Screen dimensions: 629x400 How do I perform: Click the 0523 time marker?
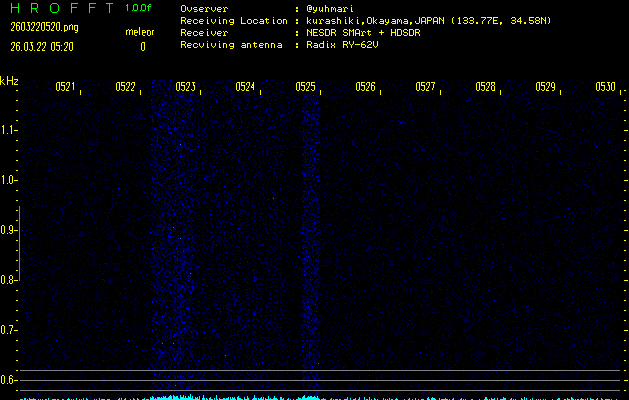coord(185,87)
